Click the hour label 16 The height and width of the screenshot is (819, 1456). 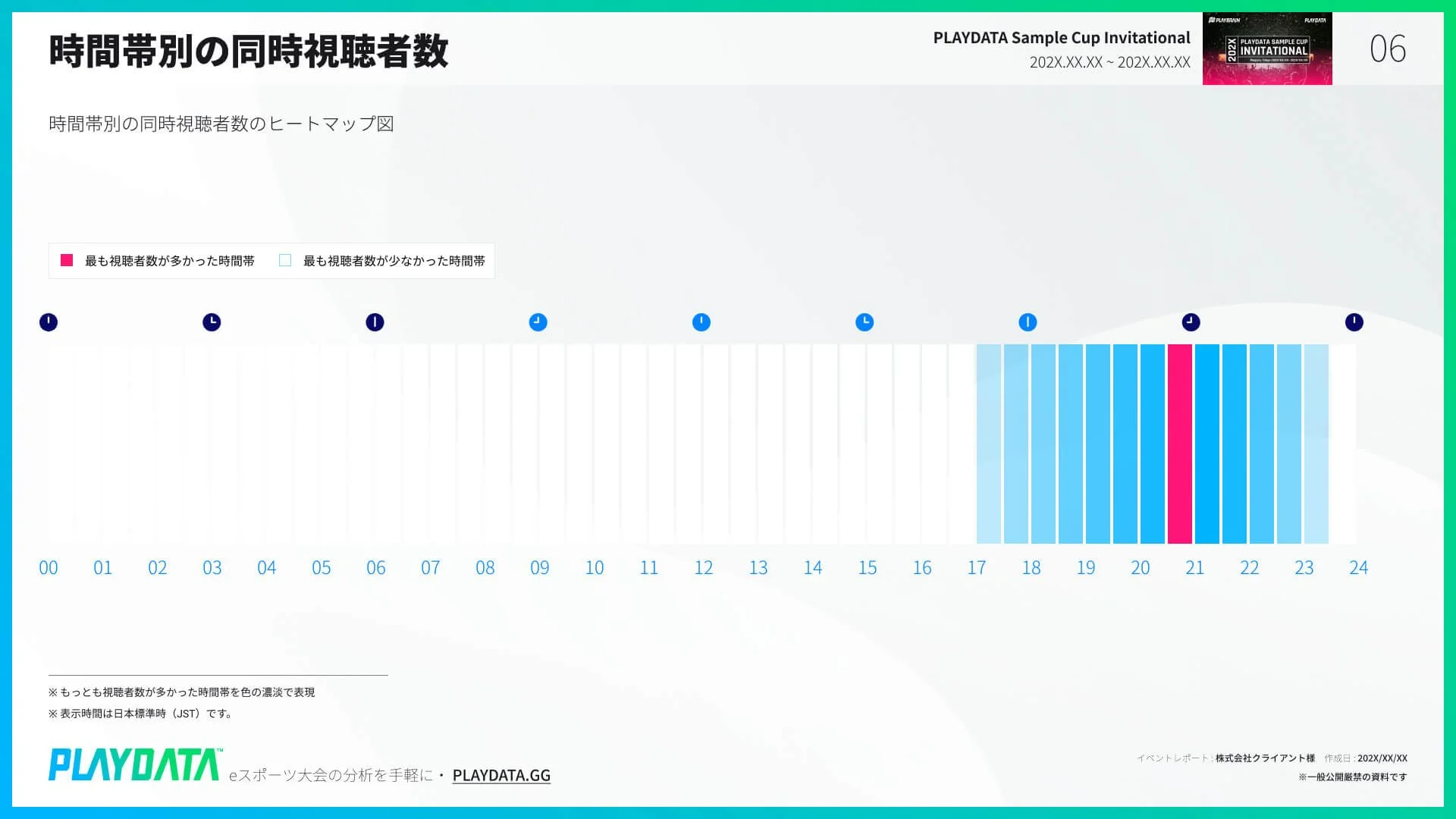(922, 568)
